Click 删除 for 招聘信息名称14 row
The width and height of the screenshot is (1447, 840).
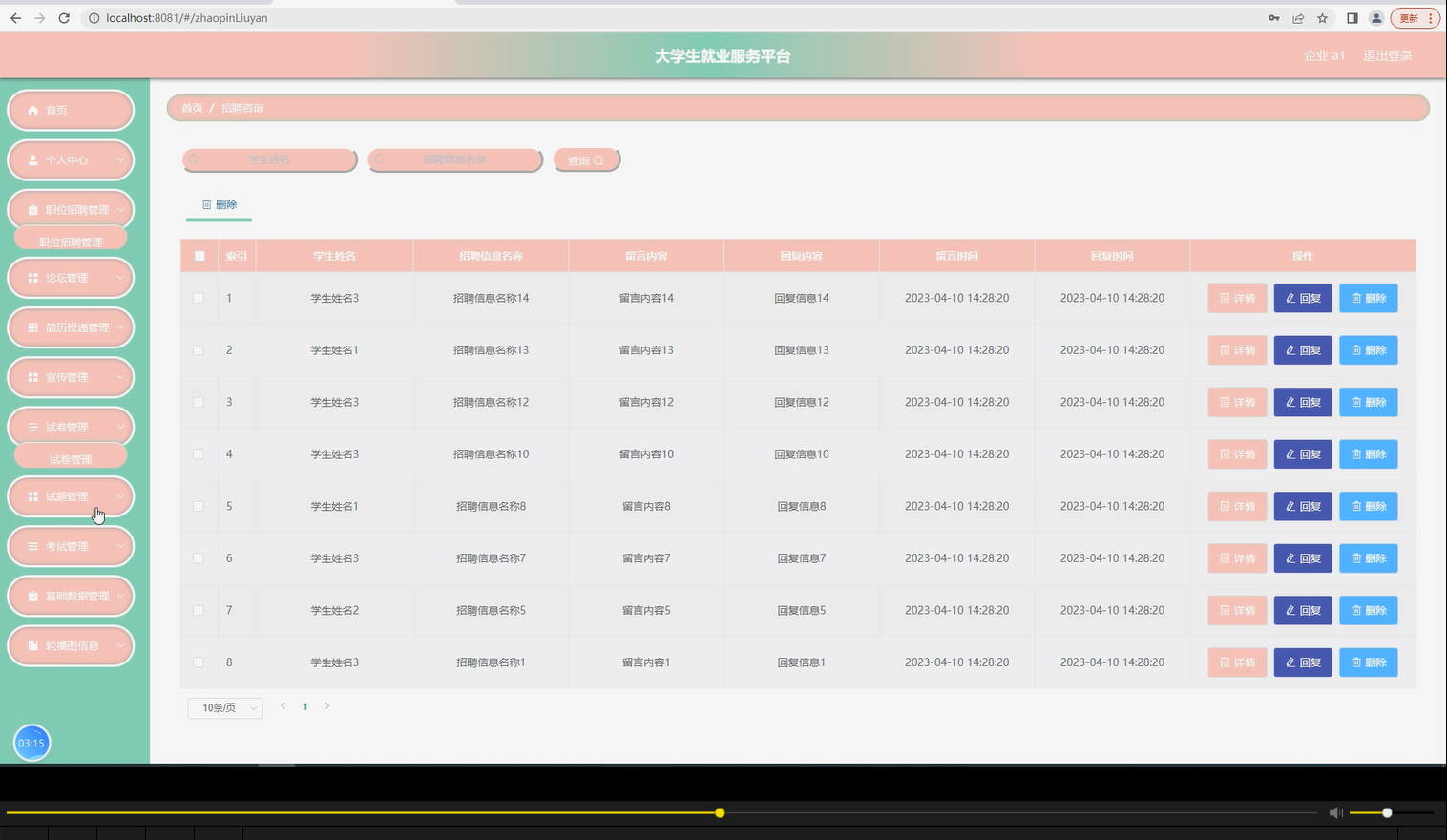point(1369,298)
